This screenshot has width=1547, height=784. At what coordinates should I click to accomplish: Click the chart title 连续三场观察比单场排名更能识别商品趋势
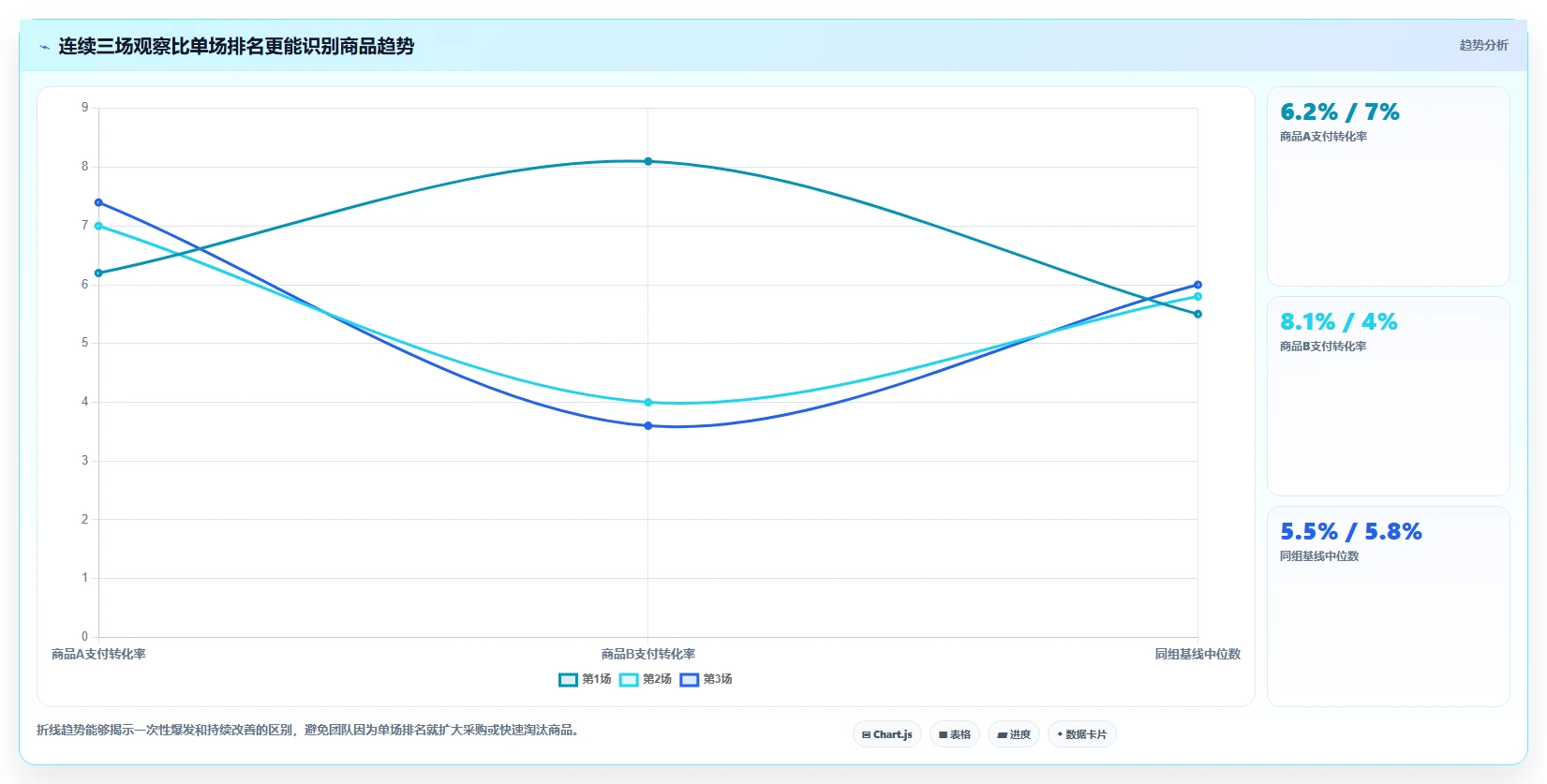point(236,46)
